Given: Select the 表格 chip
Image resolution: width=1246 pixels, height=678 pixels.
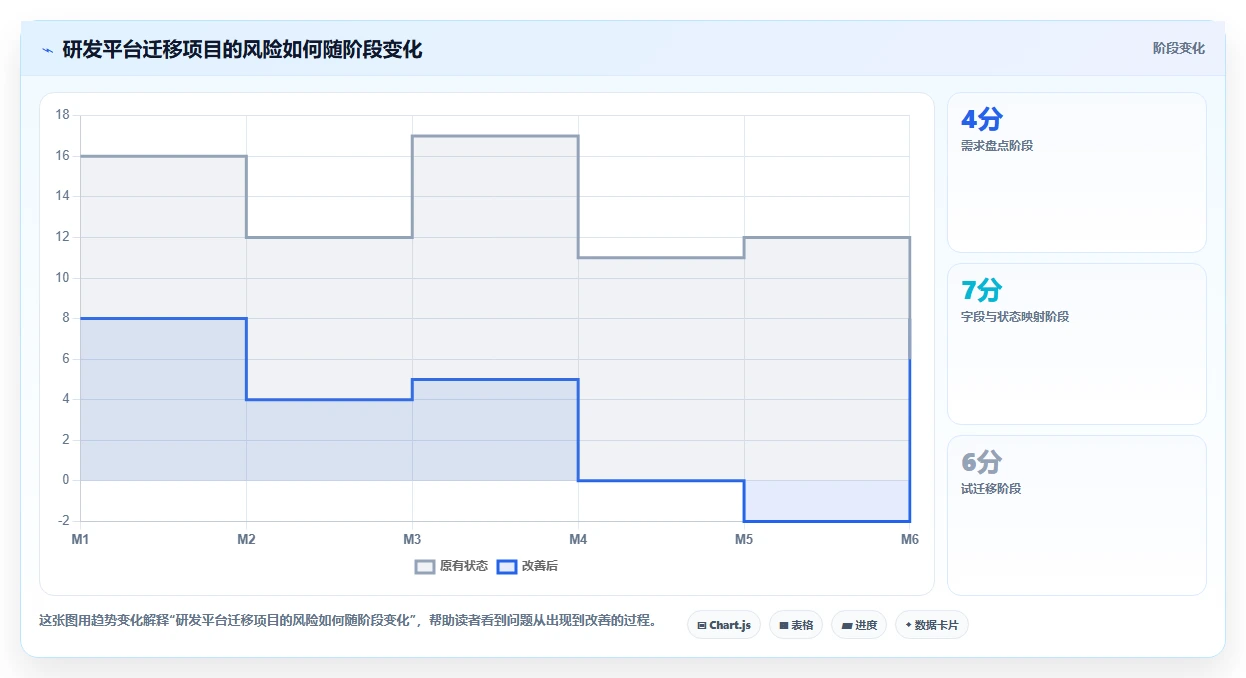Looking at the screenshot, I should pyautogui.click(x=796, y=625).
